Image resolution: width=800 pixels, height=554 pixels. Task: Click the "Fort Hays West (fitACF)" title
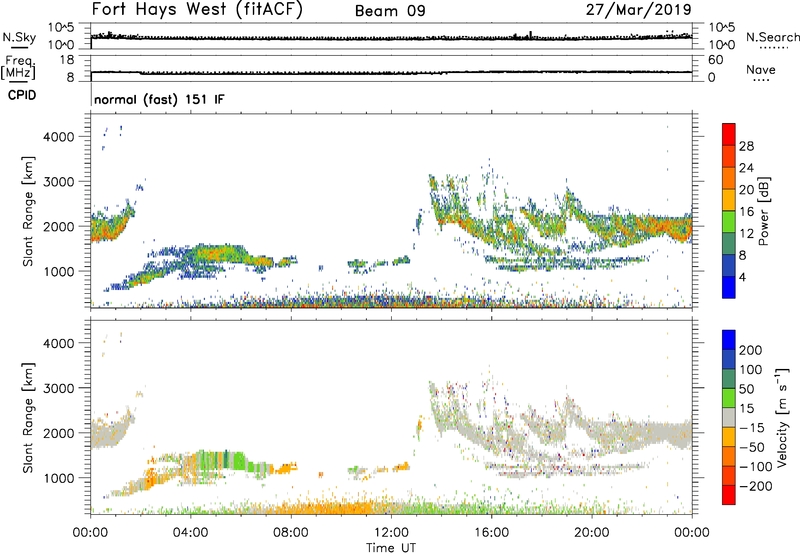pos(197,10)
